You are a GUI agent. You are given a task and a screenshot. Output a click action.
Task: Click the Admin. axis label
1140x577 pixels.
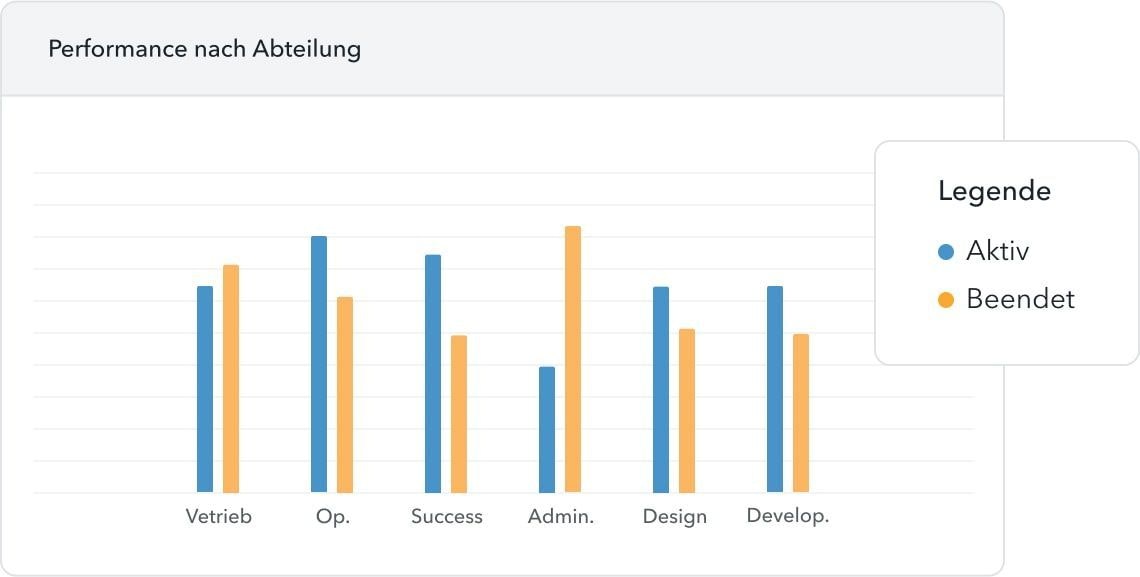pyautogui.click(x=561, y=517)
